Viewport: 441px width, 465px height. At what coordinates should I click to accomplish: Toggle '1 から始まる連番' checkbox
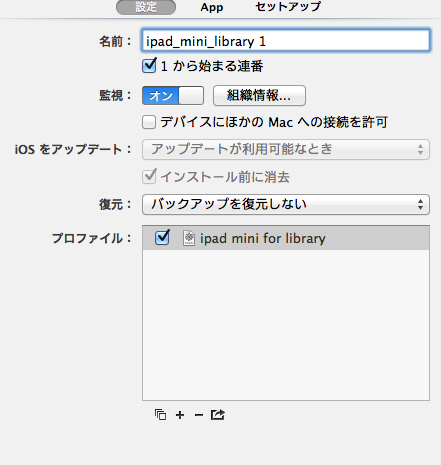coord(149,65)
